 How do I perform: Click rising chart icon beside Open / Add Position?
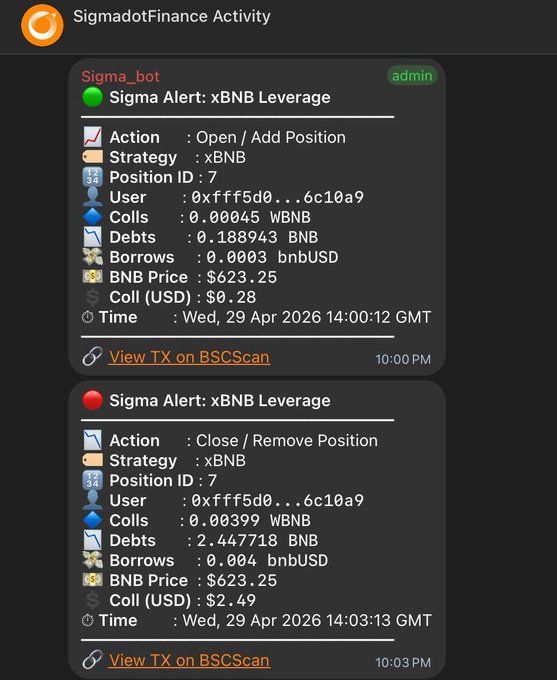92,137
